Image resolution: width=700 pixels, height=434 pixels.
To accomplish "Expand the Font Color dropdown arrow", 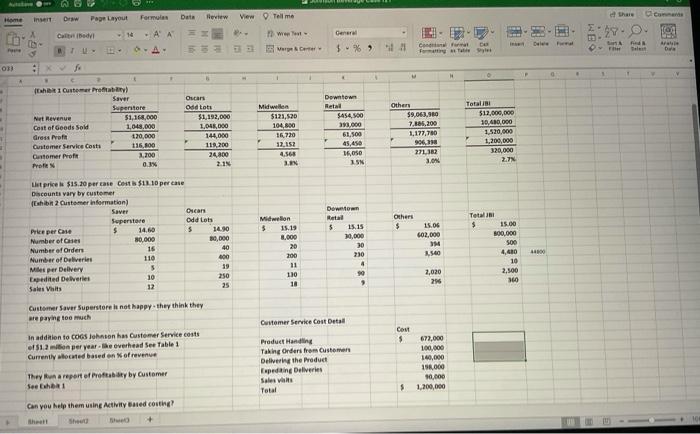I will tap(164, 50).
